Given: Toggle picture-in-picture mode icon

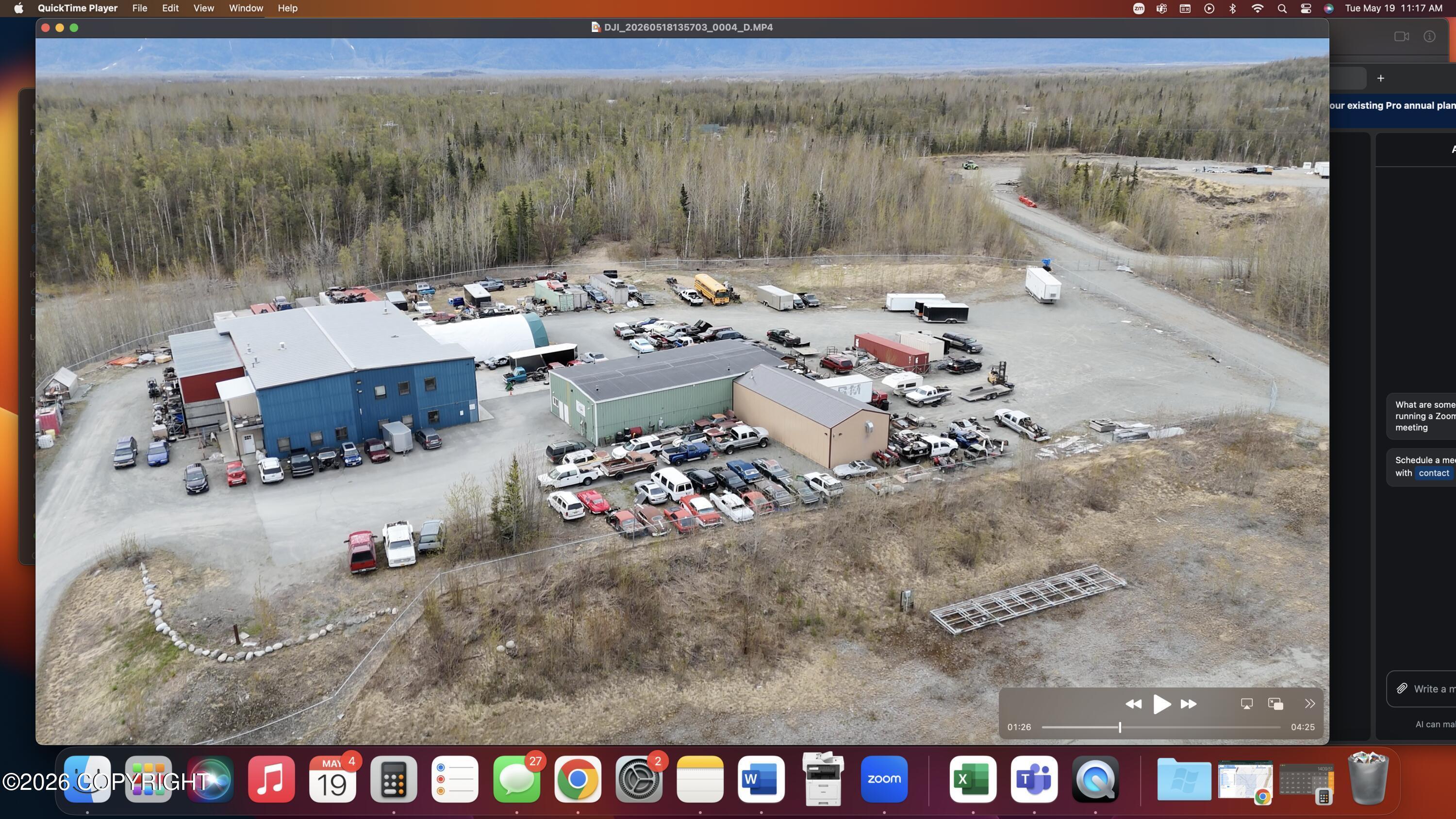Looking at the screenshot, I should pos(1275,703).
